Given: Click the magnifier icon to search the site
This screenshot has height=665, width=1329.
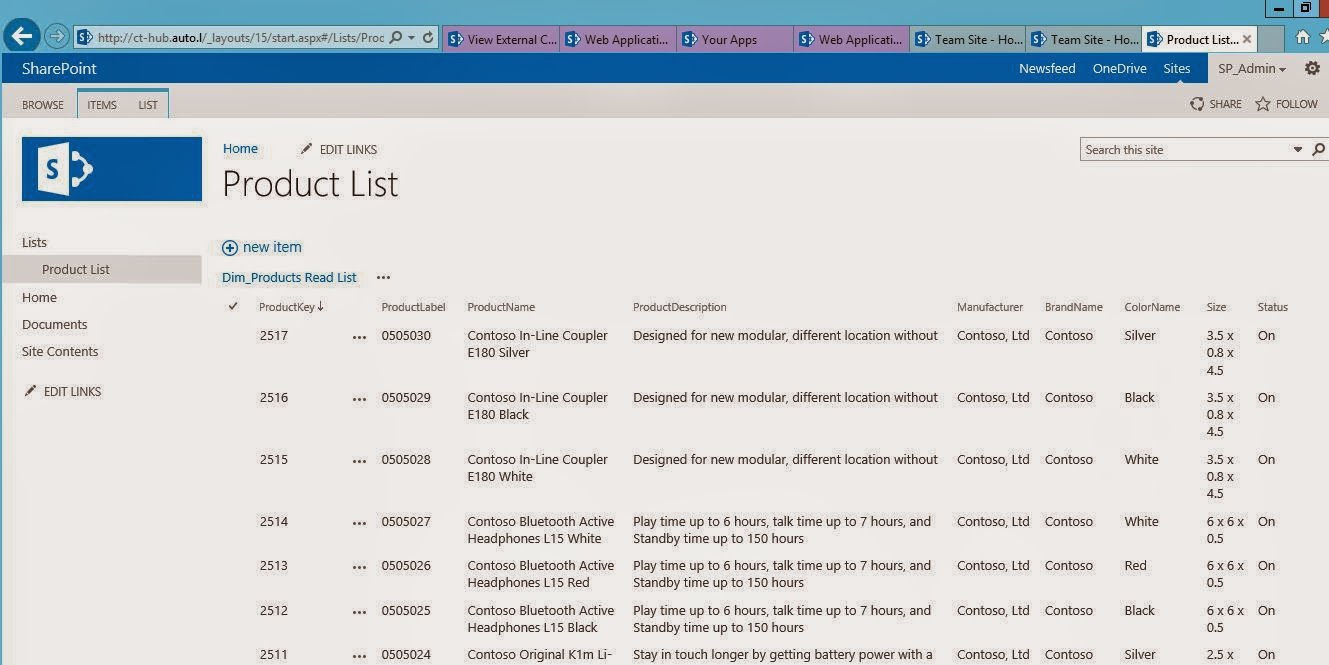Looking at the screenshot, I should tap(1318, 149).
